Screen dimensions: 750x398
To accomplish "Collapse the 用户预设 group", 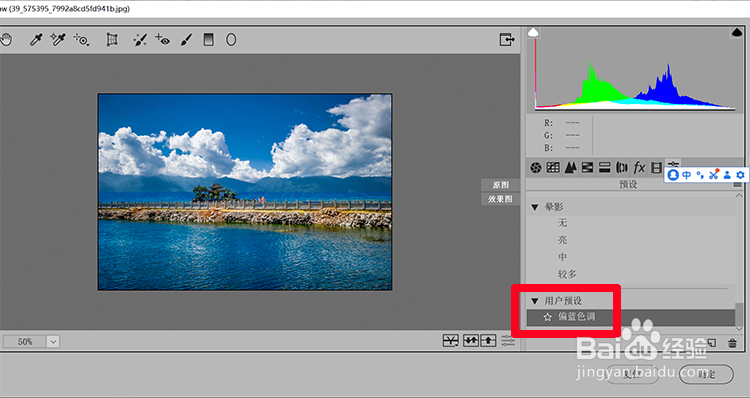I will [535, 301].
